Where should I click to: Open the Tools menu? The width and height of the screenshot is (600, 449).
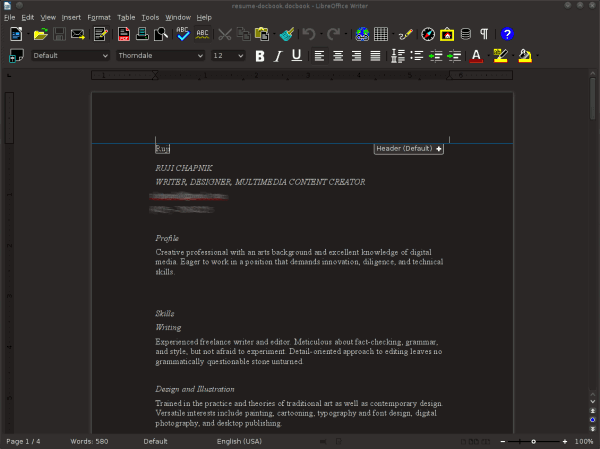(150, 18)
